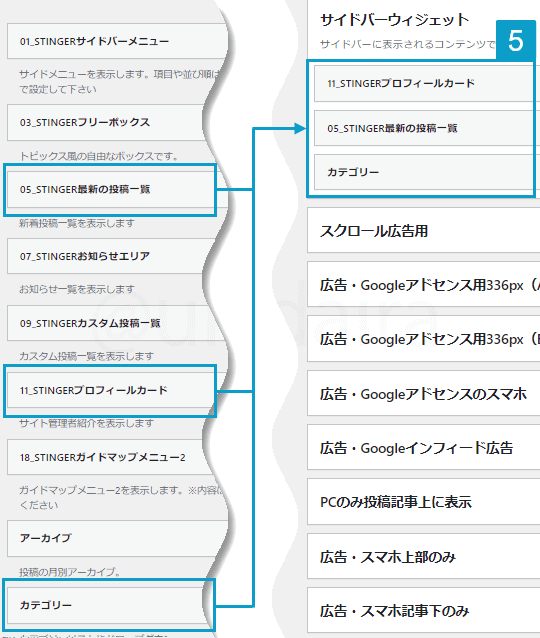Viewport: 540px width, 638px height.
Task: Select the 09_STINGERカスタム投稿一覧 widget
Action: [116, 323]
